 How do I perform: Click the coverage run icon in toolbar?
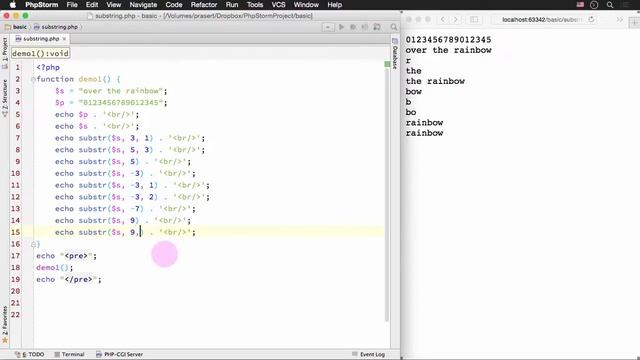(x=365, y=27)
